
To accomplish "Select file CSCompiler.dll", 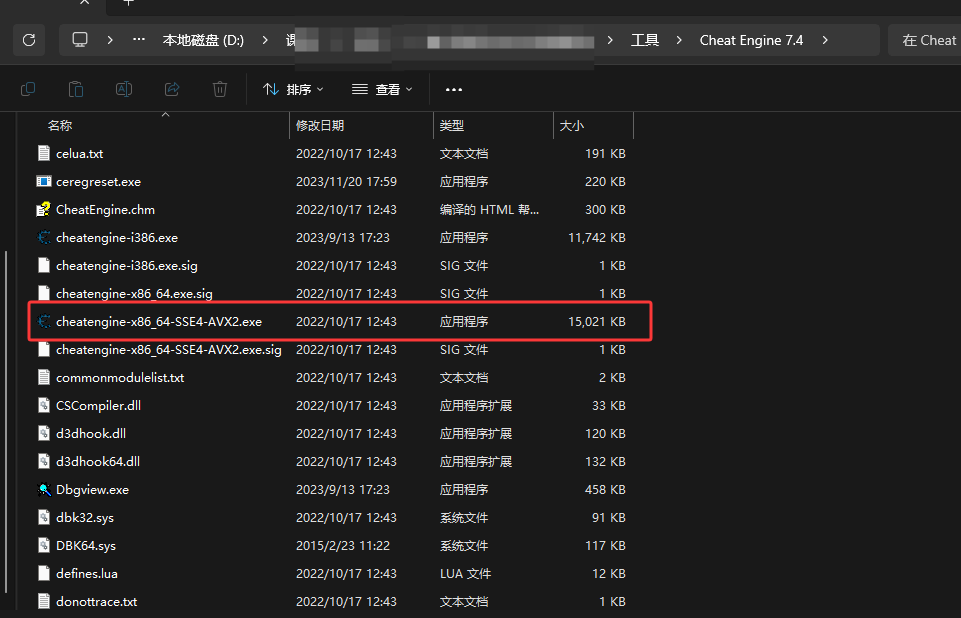I will pos(99,406).
